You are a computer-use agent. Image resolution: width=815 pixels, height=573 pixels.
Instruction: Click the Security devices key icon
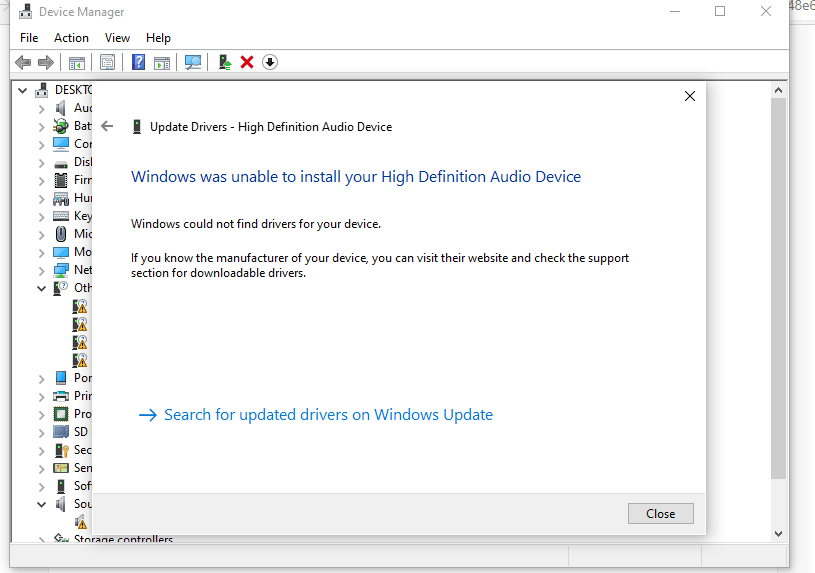click(x=61, y=450)
